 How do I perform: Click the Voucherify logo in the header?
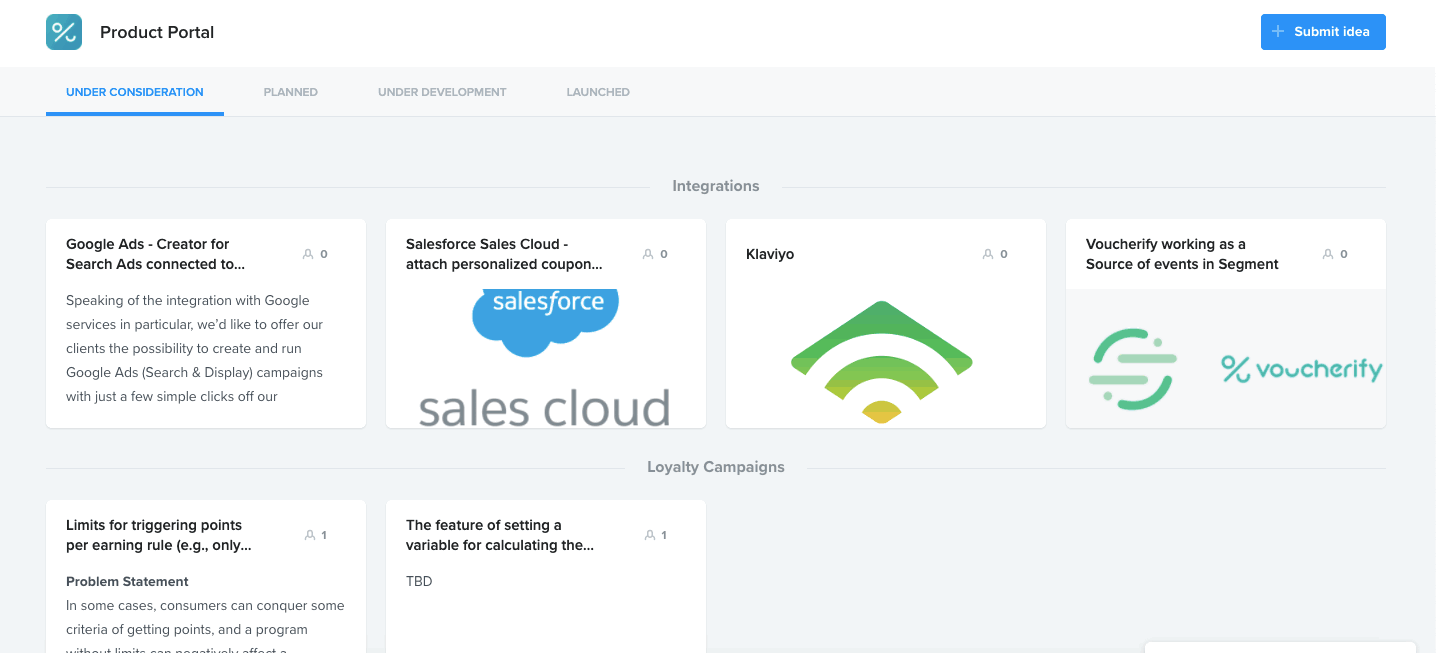coord(63,31)
